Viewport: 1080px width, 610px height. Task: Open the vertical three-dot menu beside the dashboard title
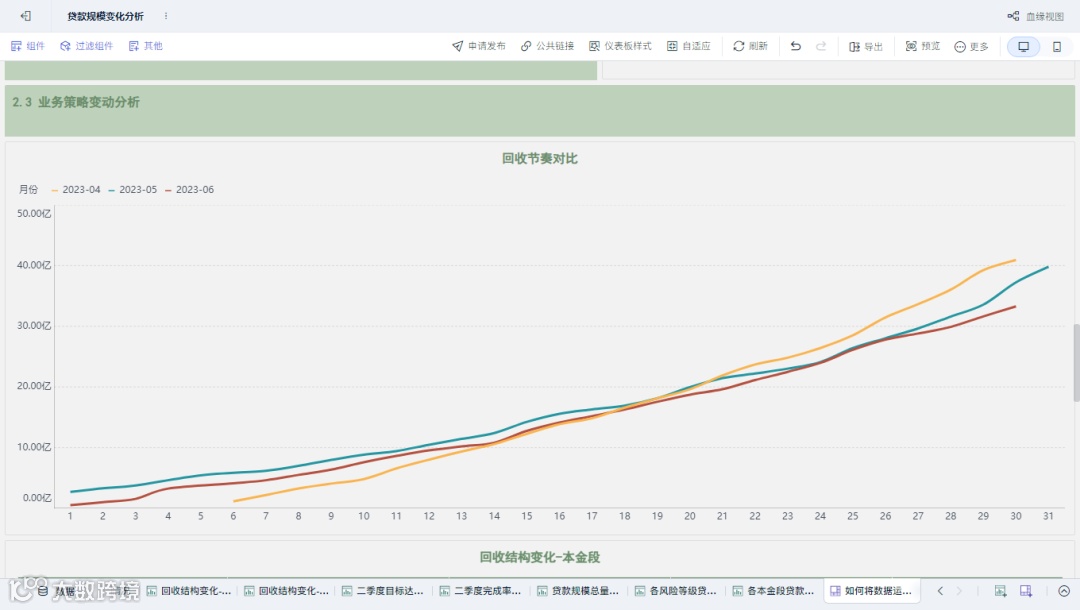point(166,16)
